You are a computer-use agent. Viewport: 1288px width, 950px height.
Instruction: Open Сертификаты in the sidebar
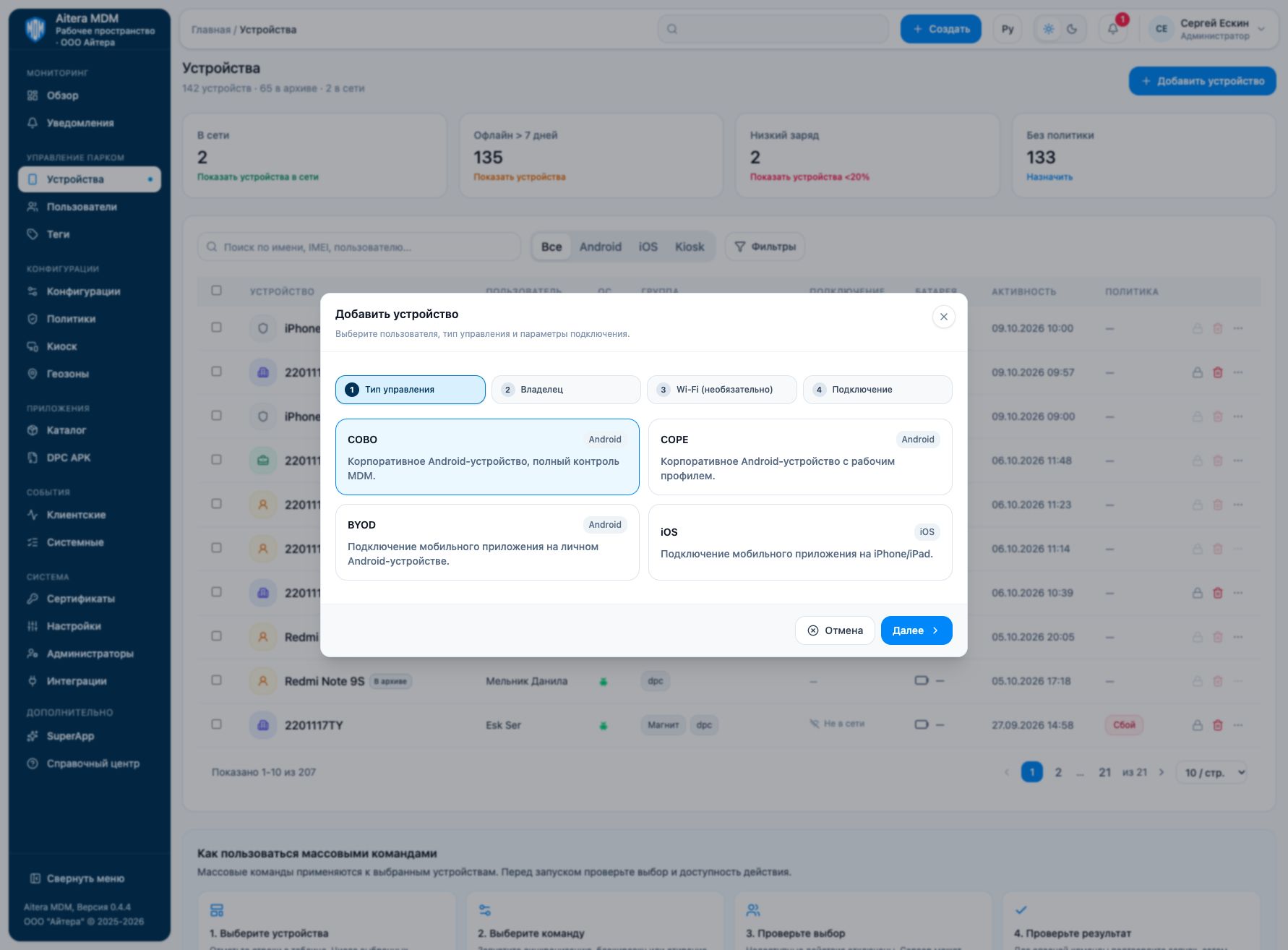[x=90, y=599]
